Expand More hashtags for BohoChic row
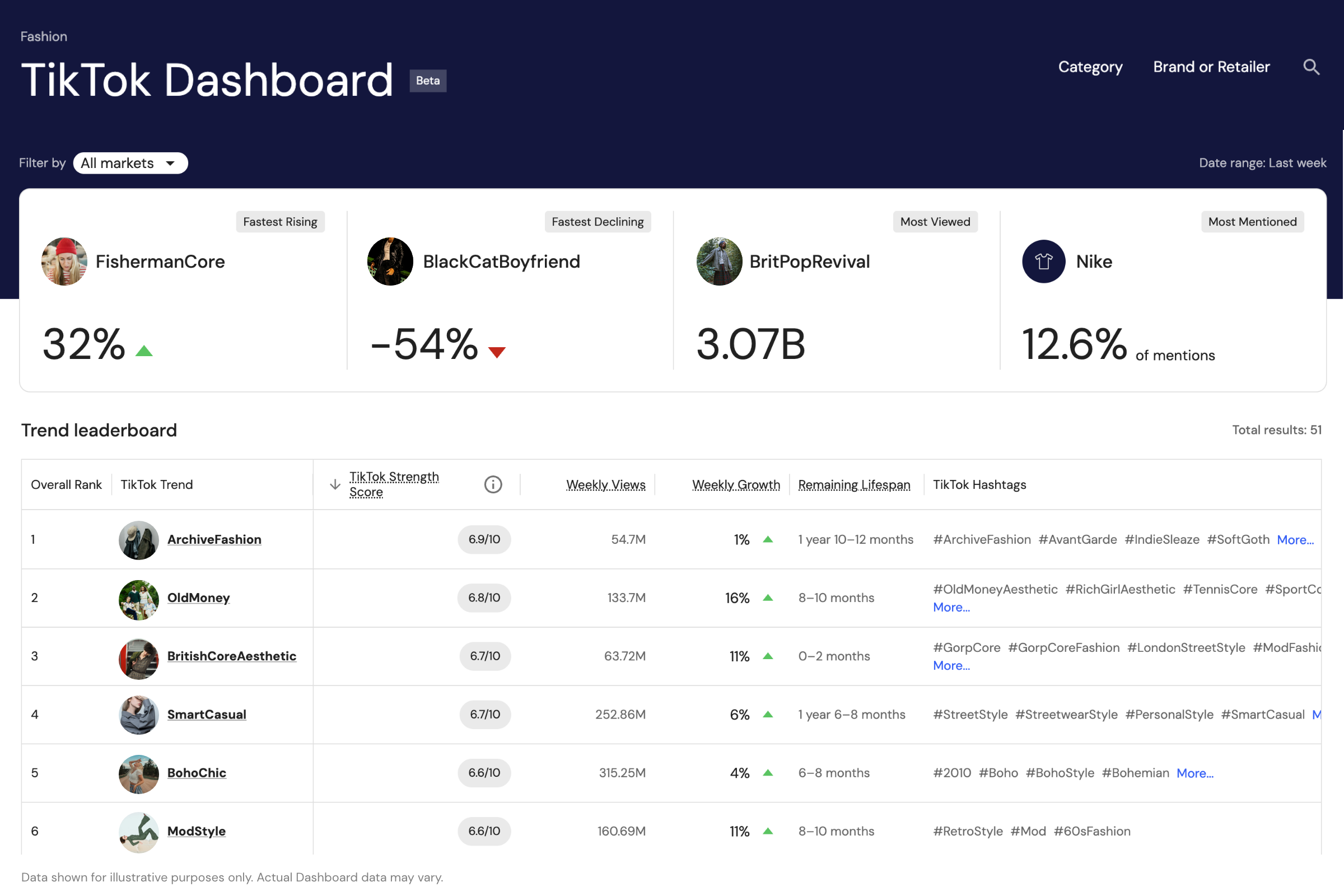Image resolution: width=1344 pixels, height=896 pixels. (1194, 773)
